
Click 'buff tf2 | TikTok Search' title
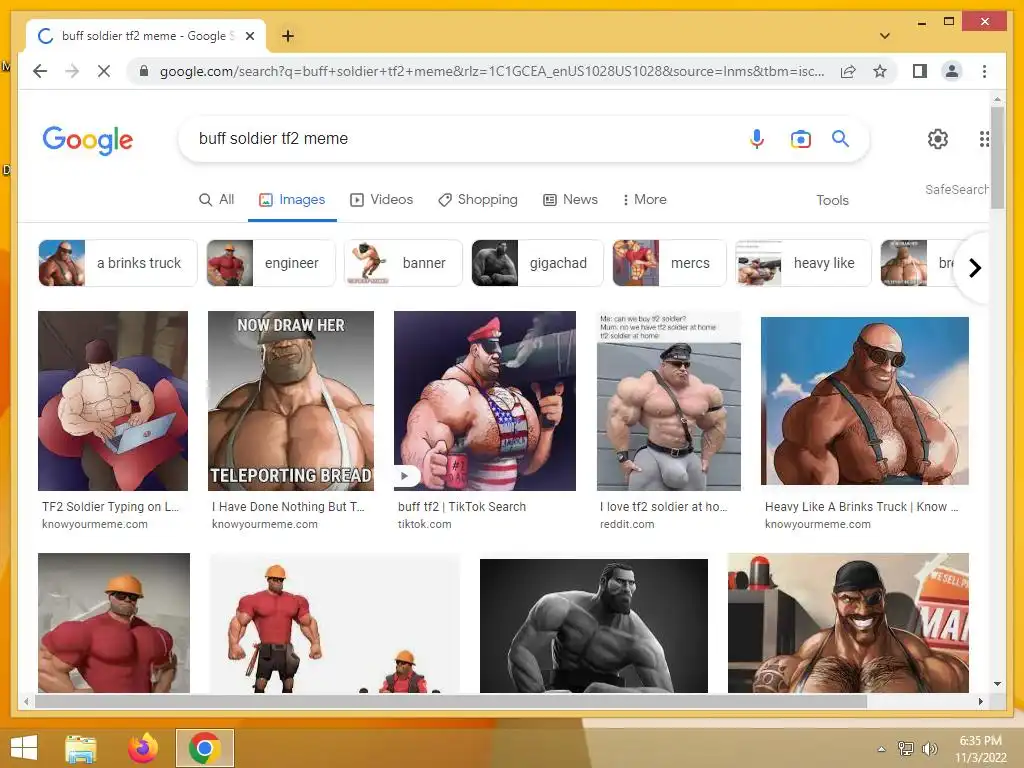pos(462,506)
